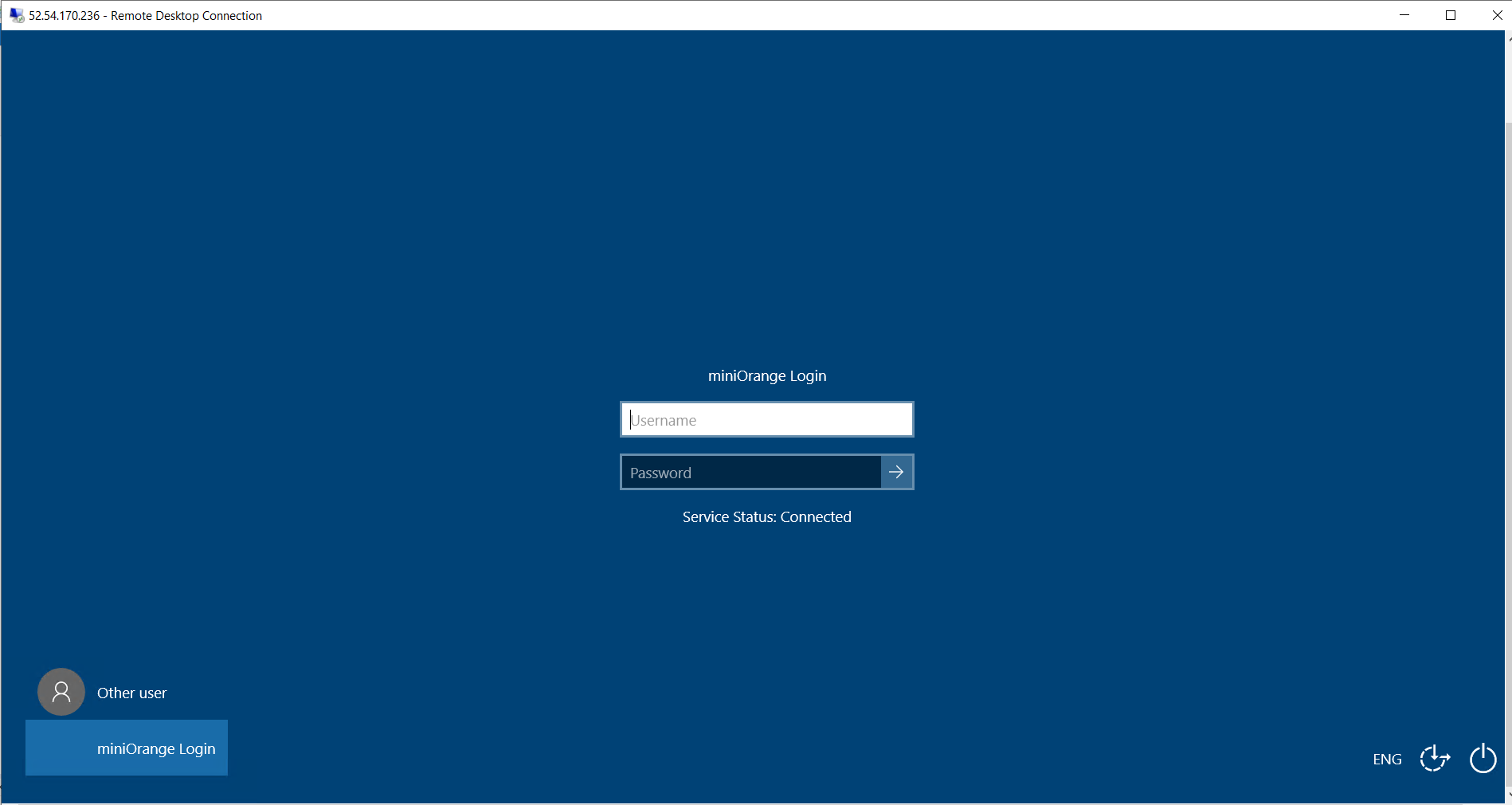
Task: Click the Password input field
Action: pos(751,472)
